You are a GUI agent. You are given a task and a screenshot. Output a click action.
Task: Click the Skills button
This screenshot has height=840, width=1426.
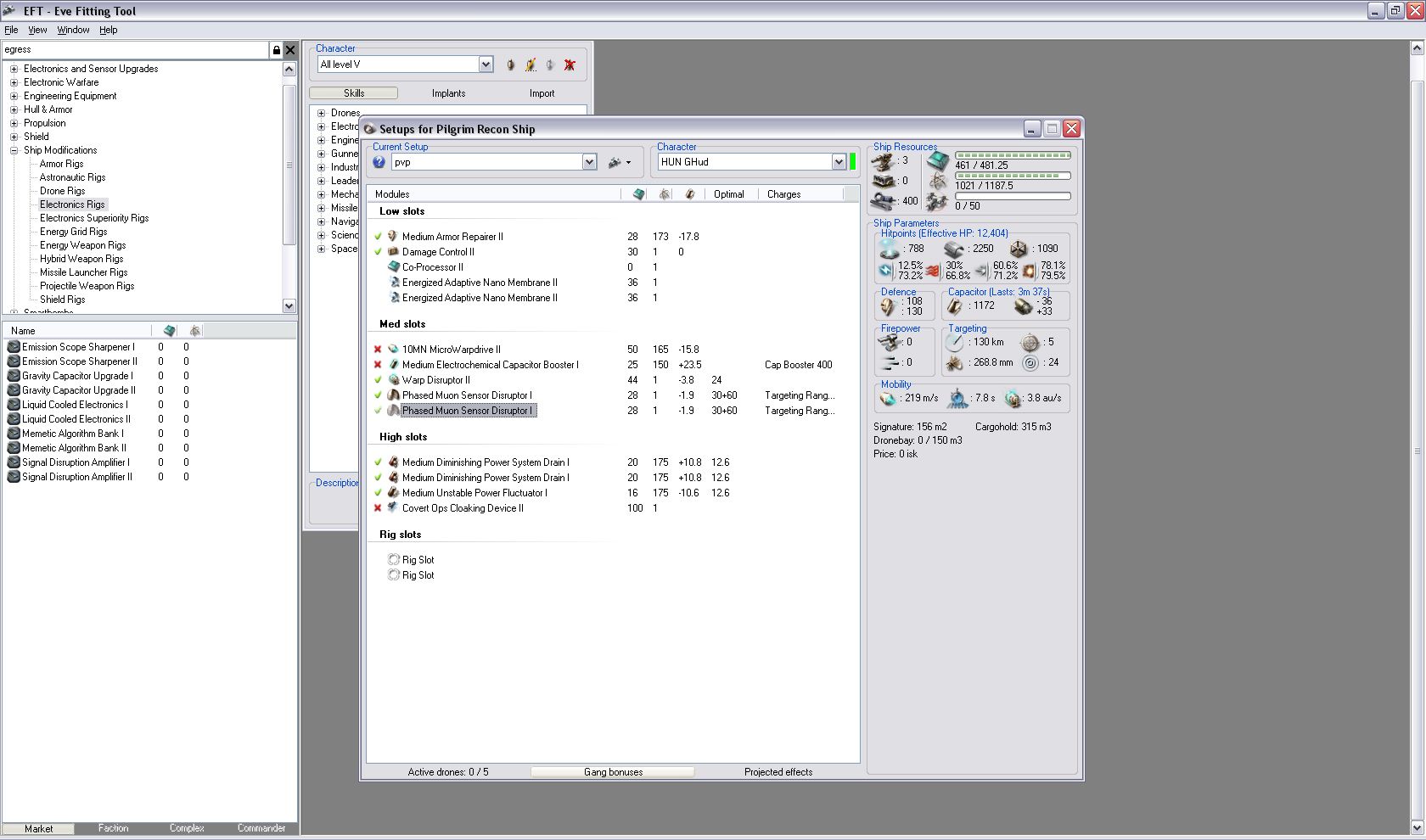click(x=354, y=93)
